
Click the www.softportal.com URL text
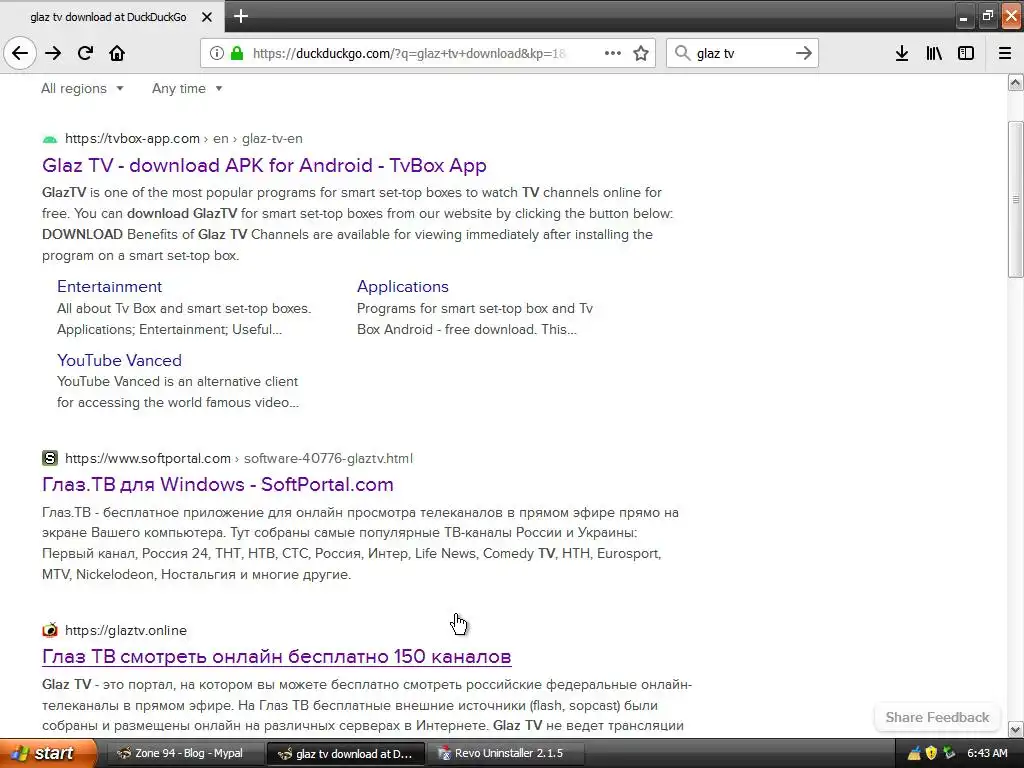[x=148, y=458]
